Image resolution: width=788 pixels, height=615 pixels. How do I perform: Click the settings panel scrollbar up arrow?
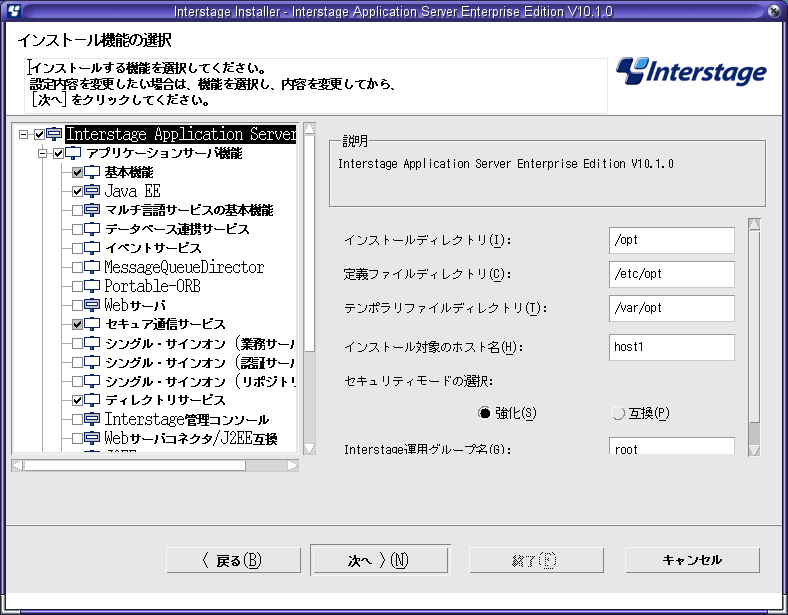[754, 224]
